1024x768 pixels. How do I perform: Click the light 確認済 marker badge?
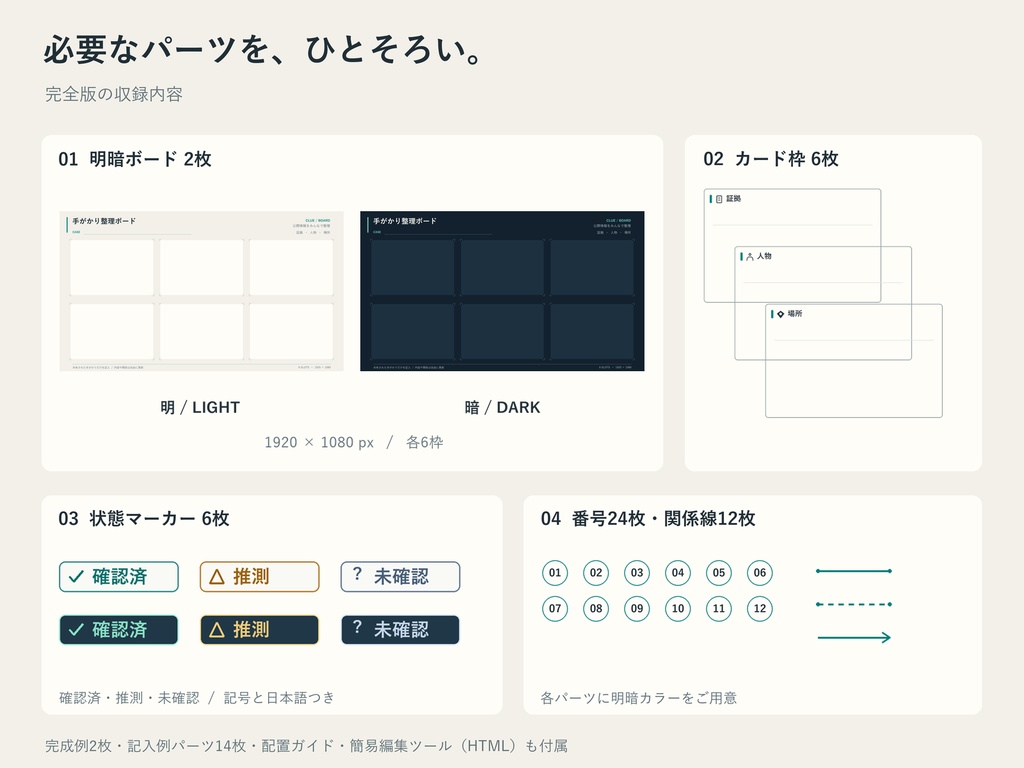119,577
